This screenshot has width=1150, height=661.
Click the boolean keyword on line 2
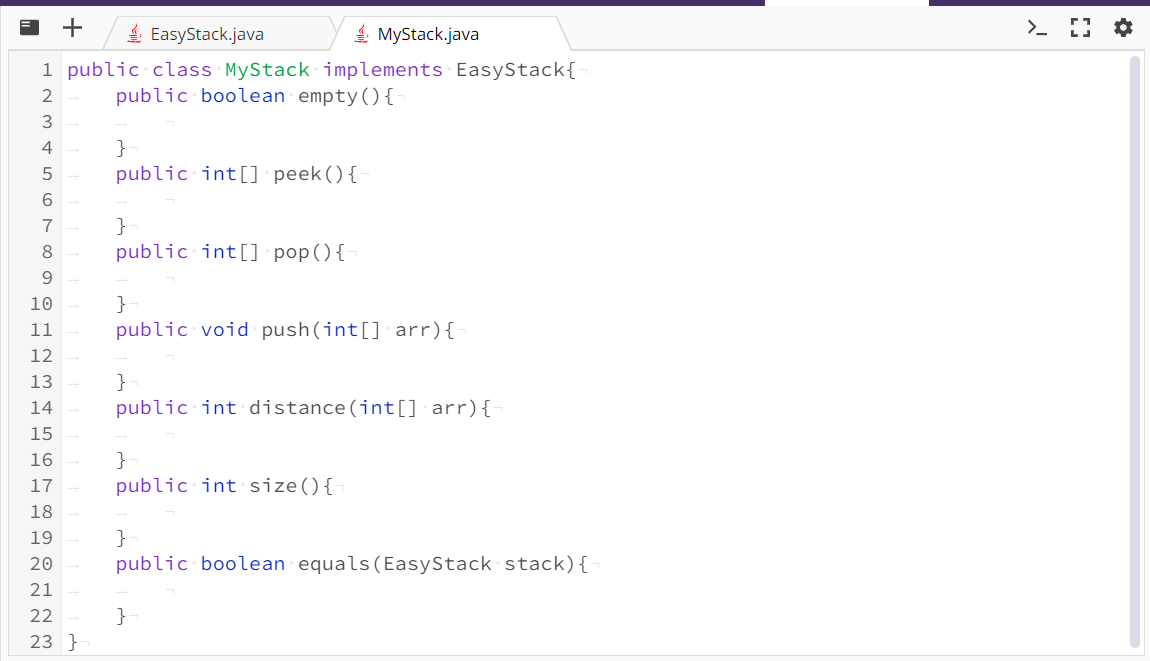coord(242,95)
